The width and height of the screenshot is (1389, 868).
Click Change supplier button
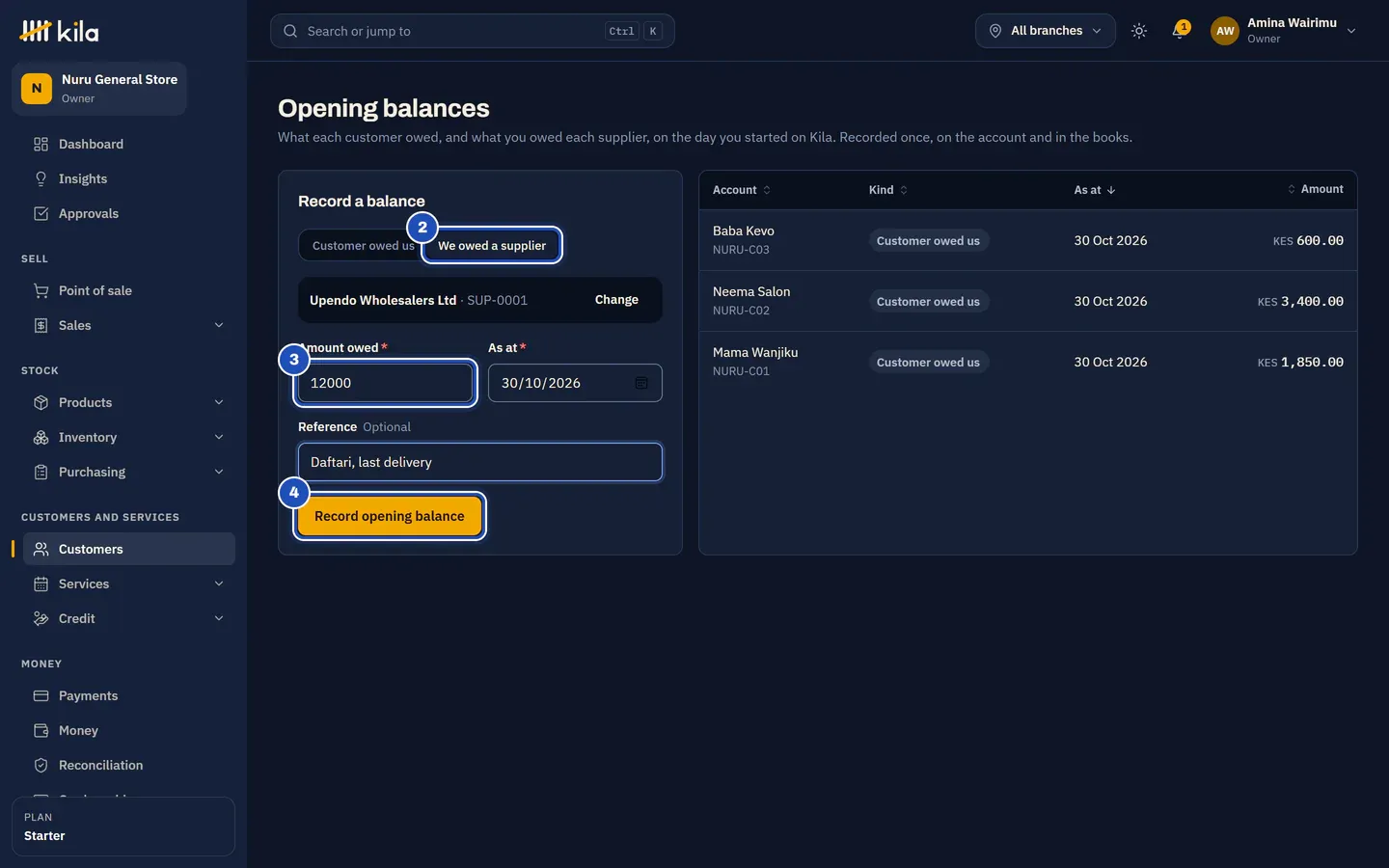(616, 300)
